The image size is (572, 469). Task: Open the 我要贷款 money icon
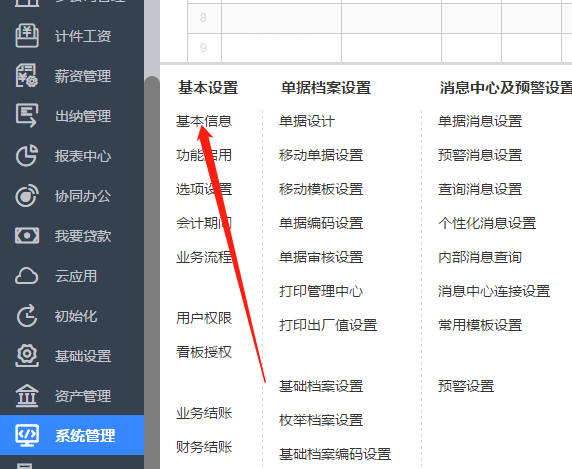point(27,236)
